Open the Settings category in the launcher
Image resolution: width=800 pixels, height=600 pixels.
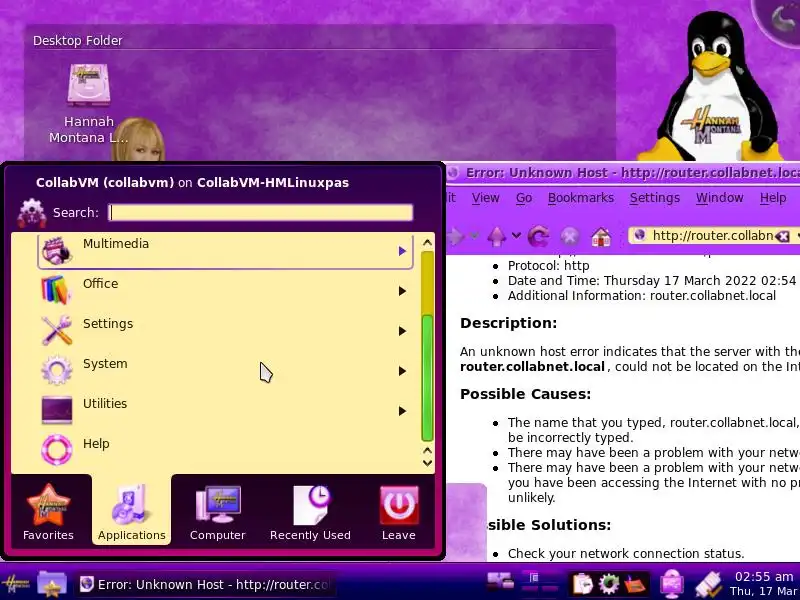click(225, 330)
